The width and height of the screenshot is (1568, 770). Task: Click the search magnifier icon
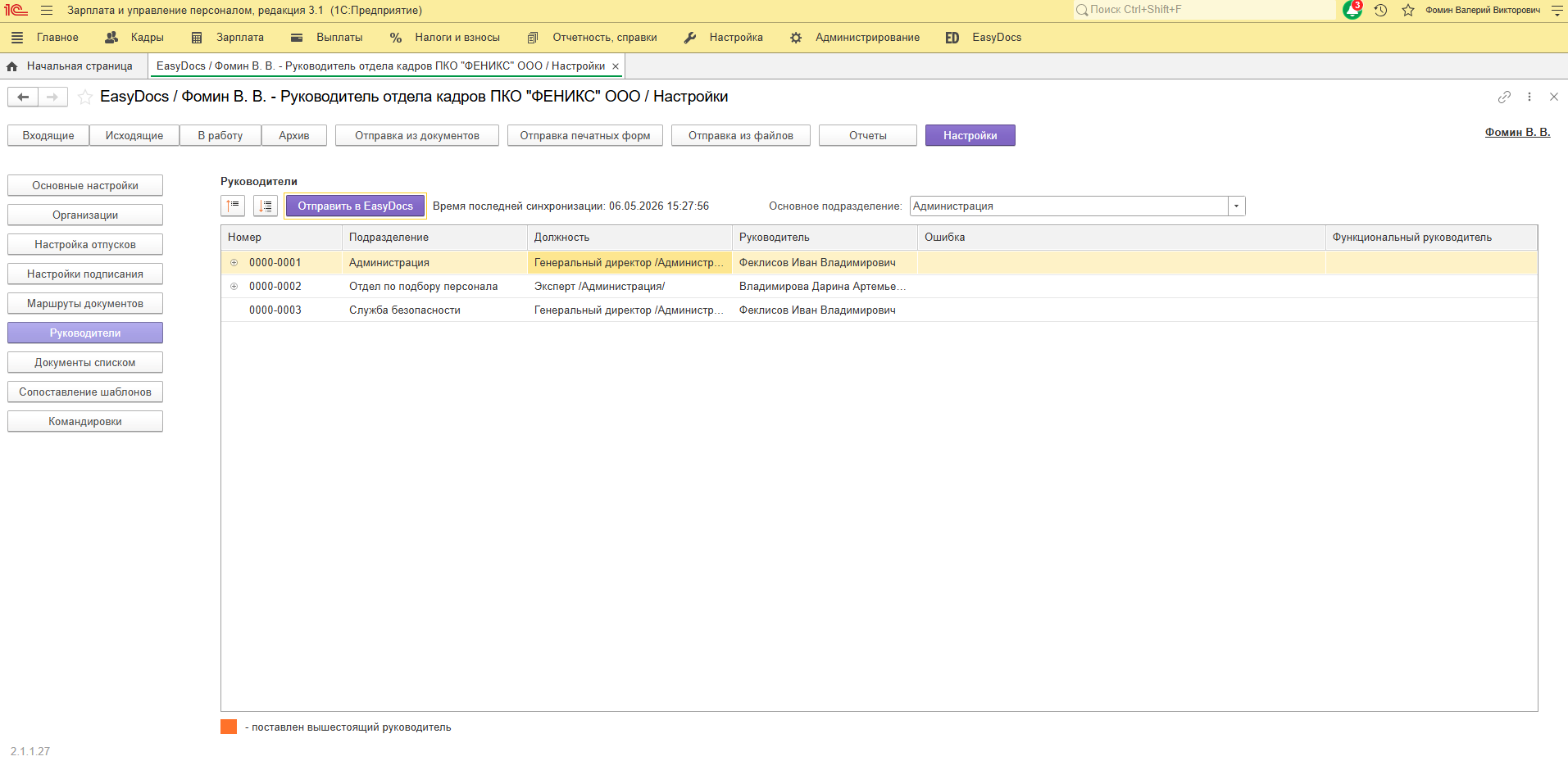(1082, 10)
